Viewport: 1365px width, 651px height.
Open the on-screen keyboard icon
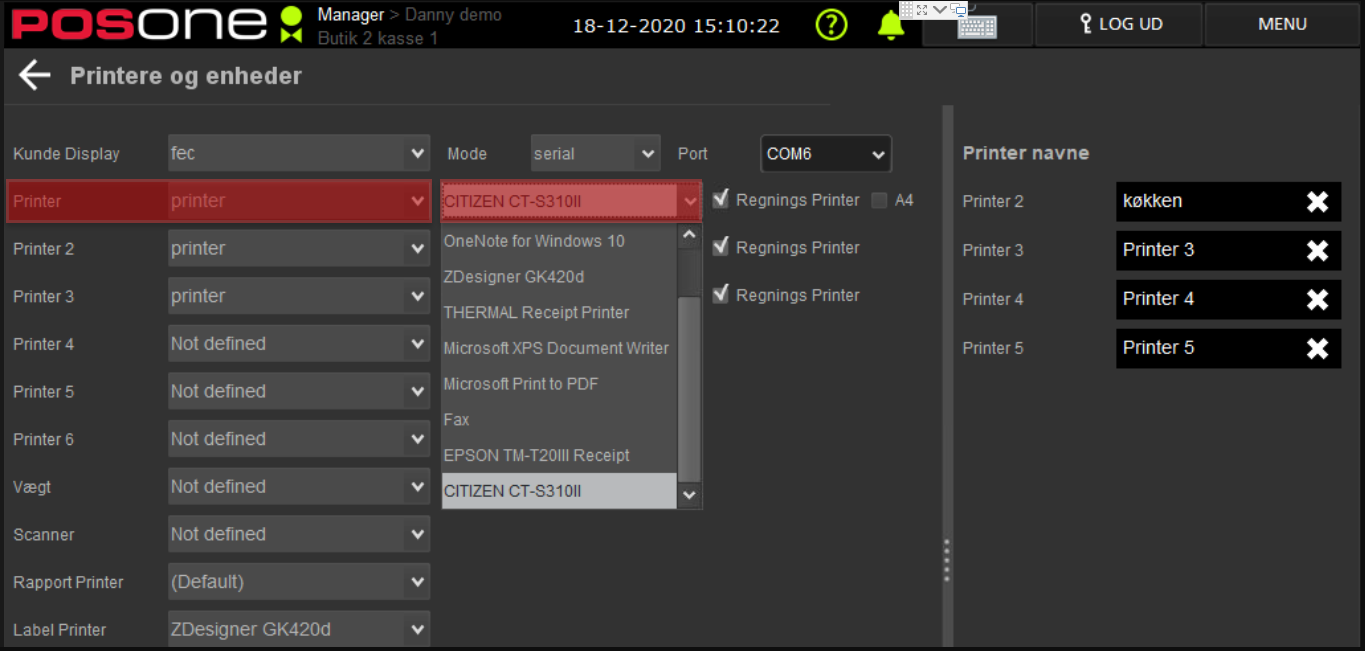click(x=975, y=27)
